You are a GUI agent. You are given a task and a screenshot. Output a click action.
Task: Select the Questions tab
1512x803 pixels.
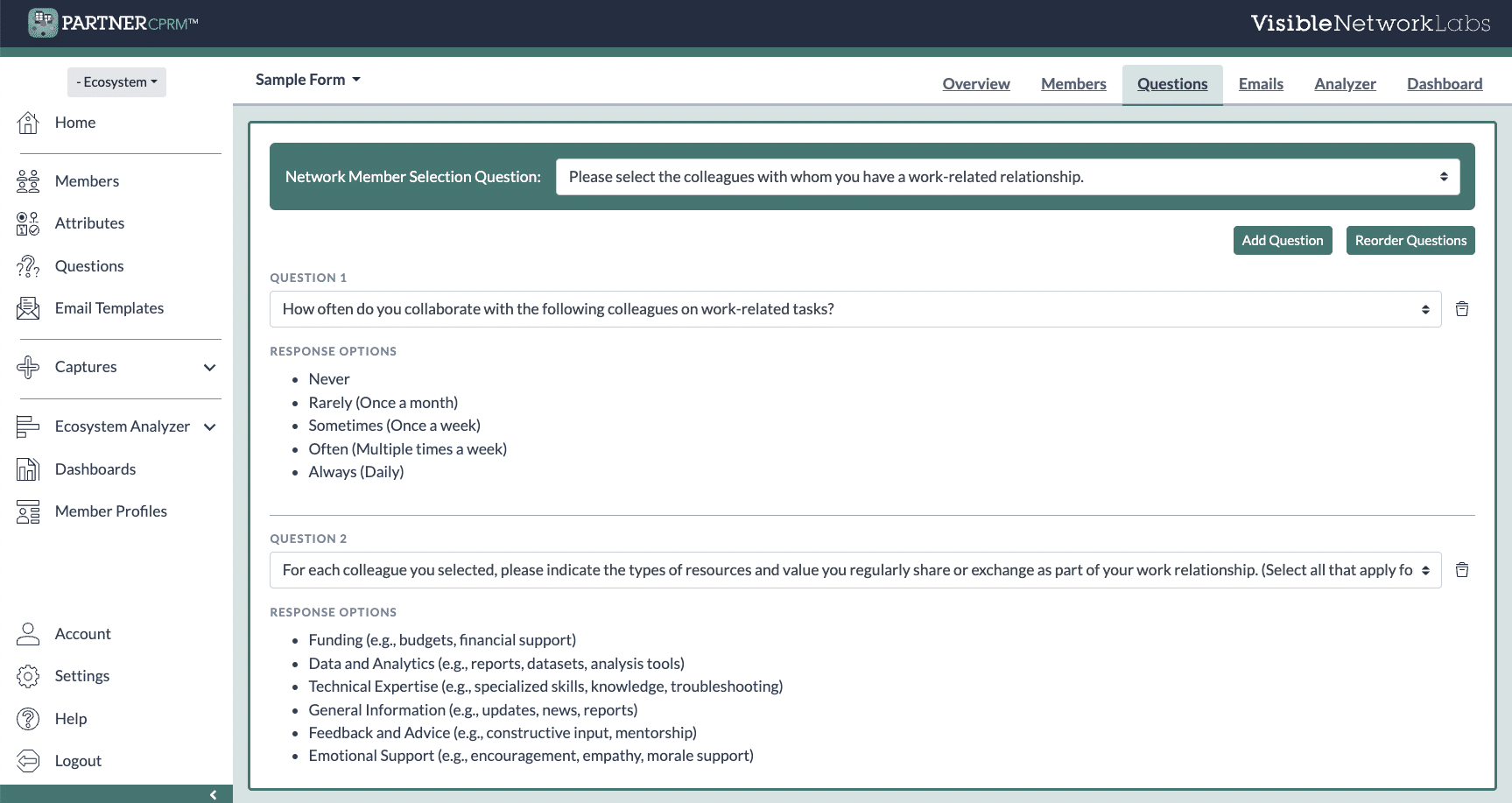[1172, 84]
